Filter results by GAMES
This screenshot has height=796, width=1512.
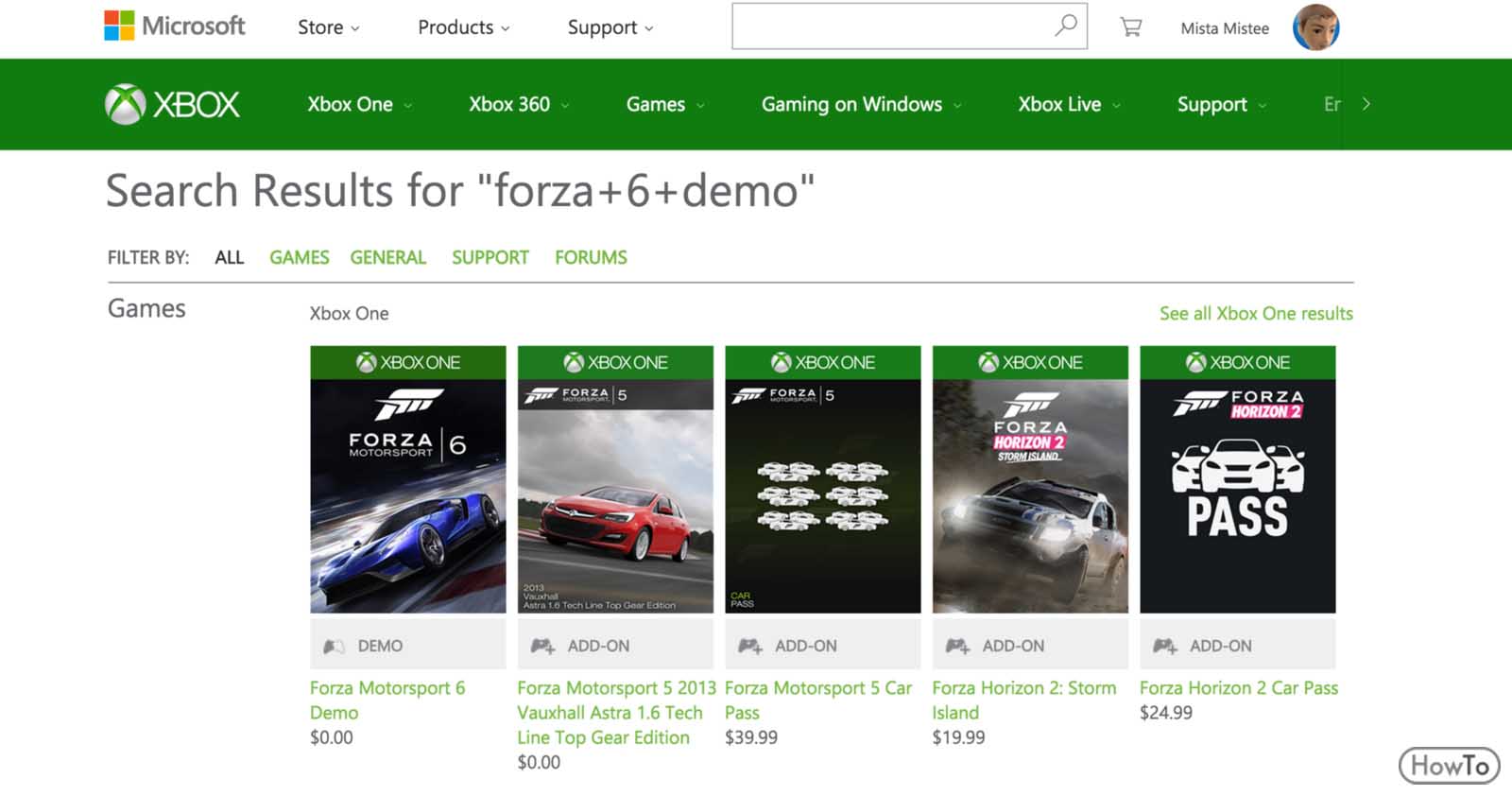(299, 257)
